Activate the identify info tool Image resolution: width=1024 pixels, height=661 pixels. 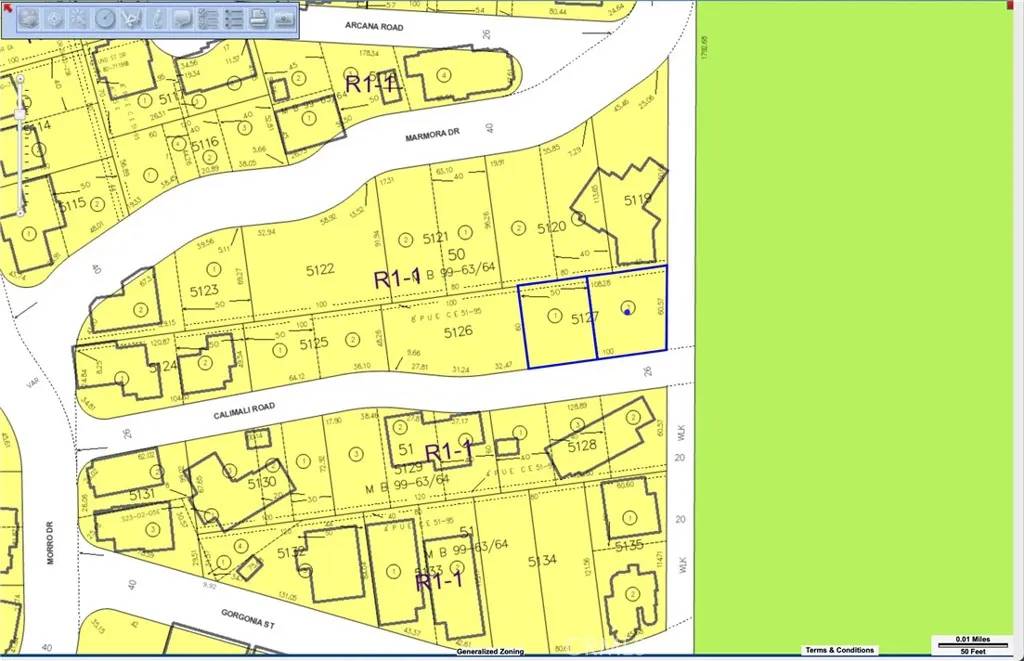tap(157, 20)
